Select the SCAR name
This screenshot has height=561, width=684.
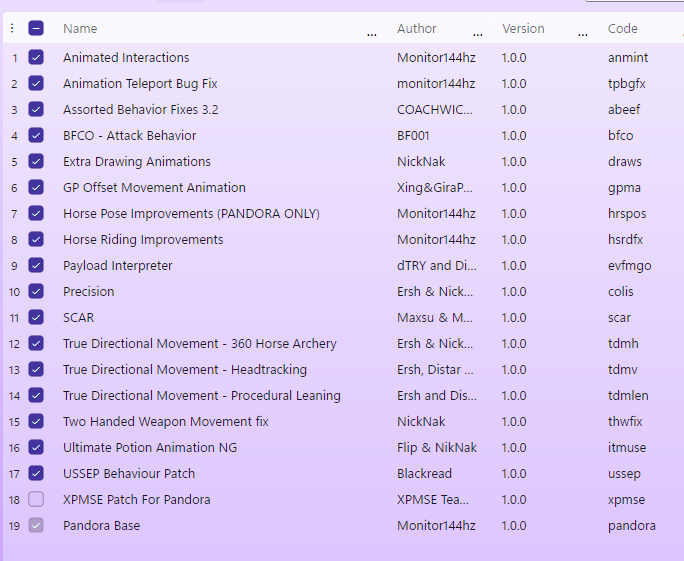pos(79,318)
